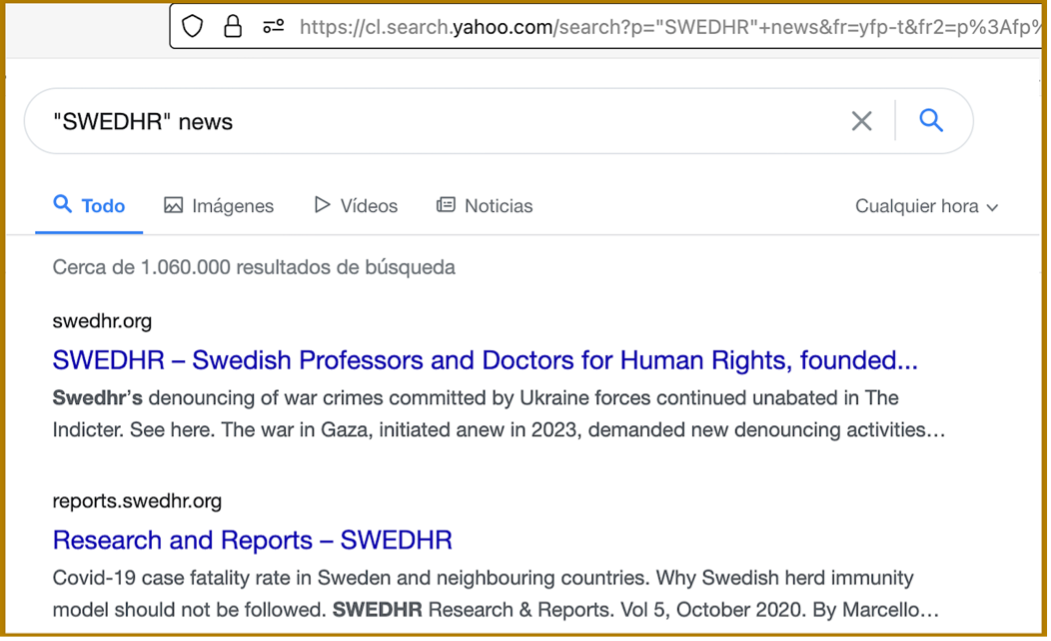The image size is (1051, 641).
Task: Select the Todo tab
Action: click(x=89, y=206)
